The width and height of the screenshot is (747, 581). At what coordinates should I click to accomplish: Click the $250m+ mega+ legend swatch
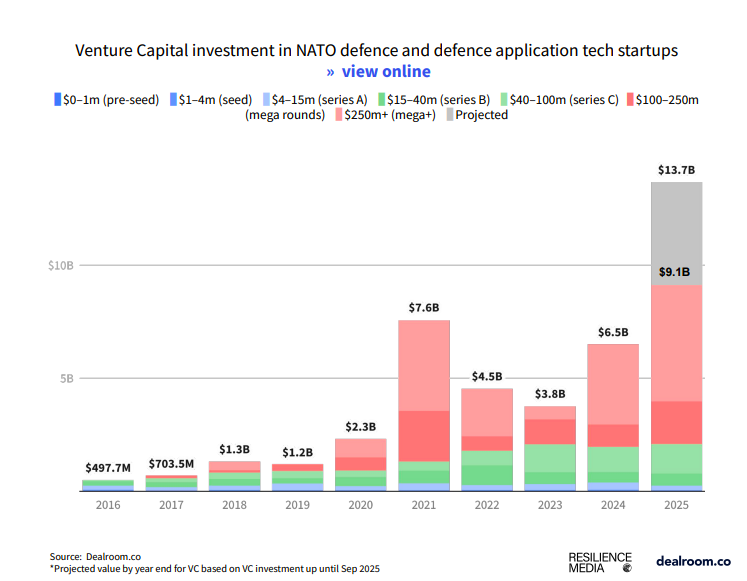click(337, 115)
